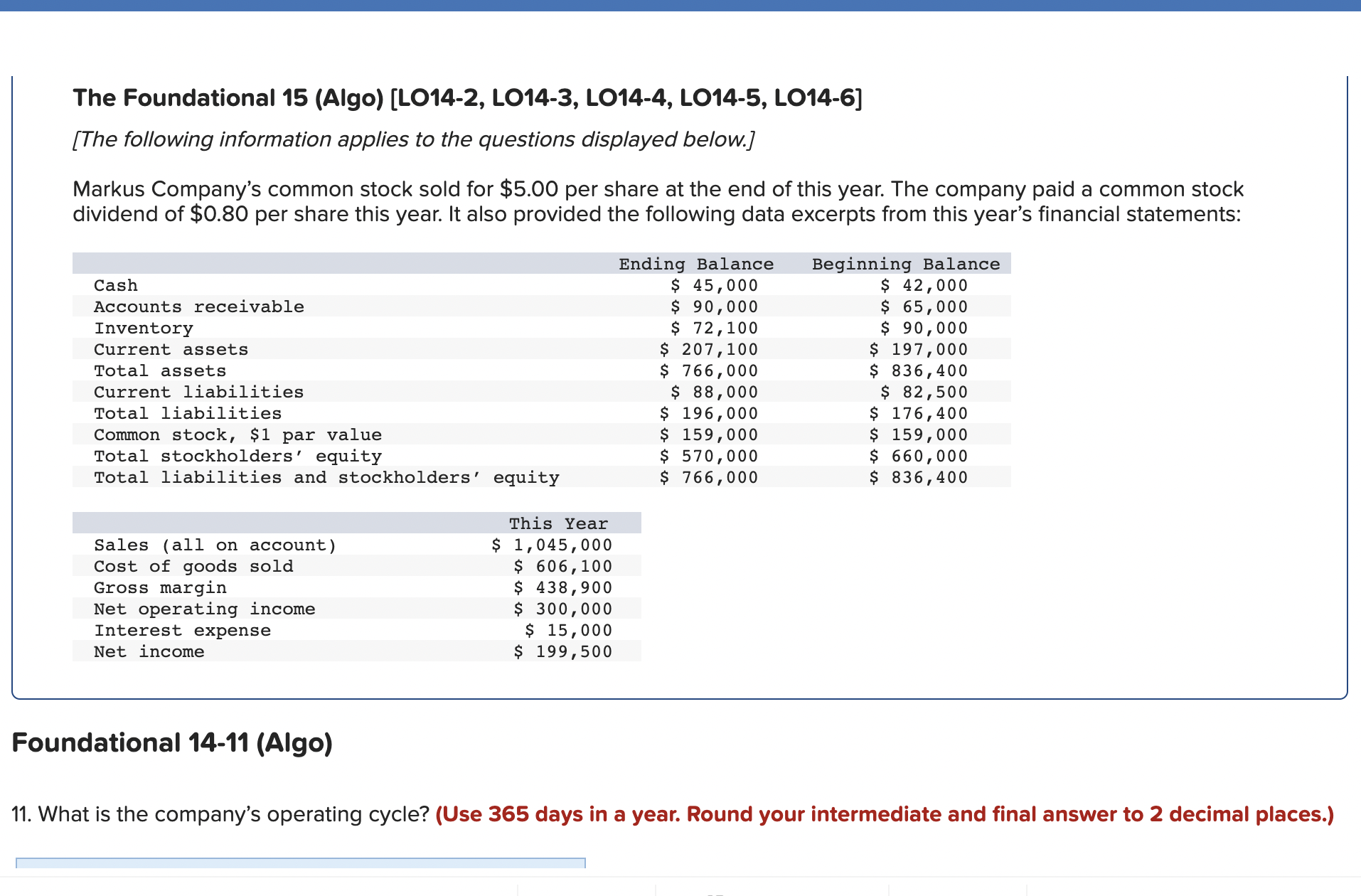Click the This Year column header

pos(558,523)
